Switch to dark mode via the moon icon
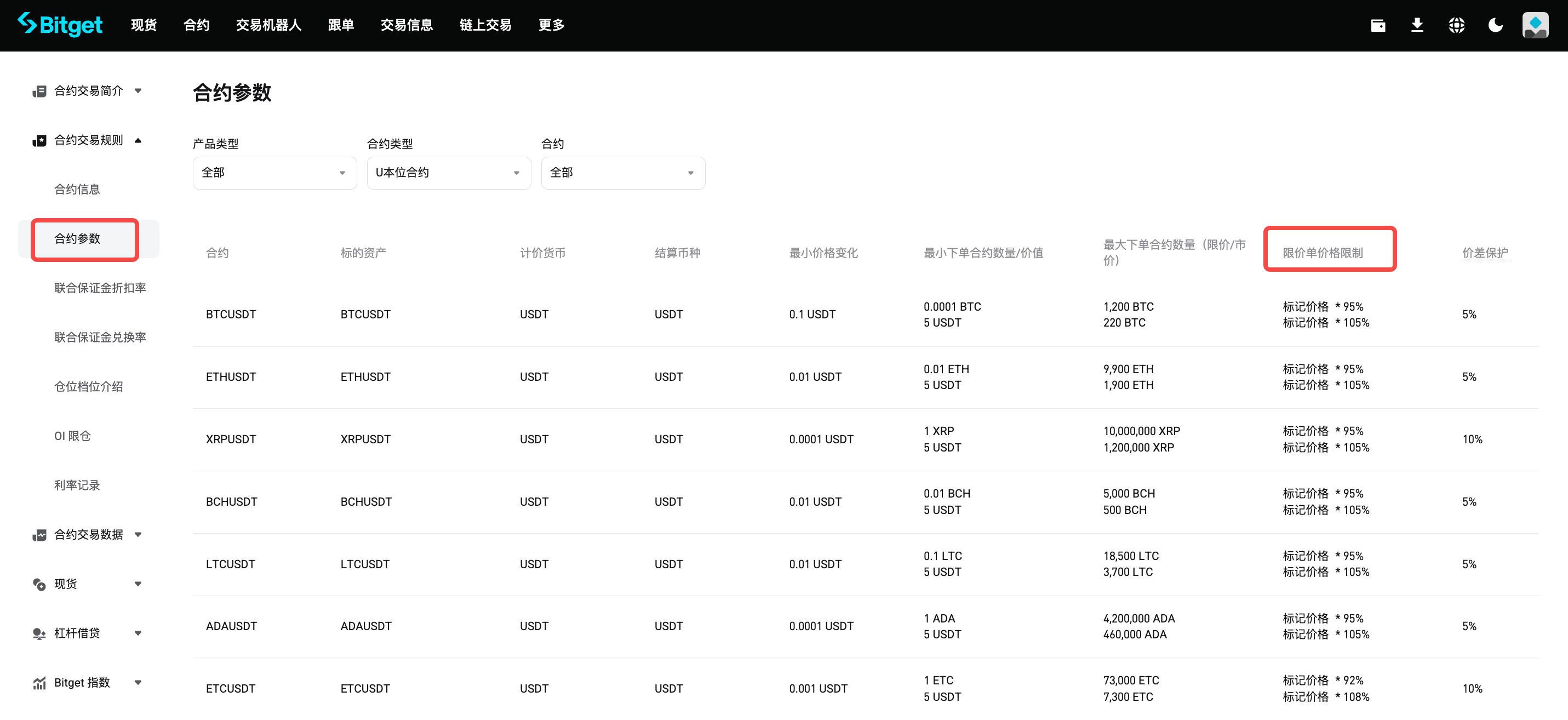 (1496, 25)
